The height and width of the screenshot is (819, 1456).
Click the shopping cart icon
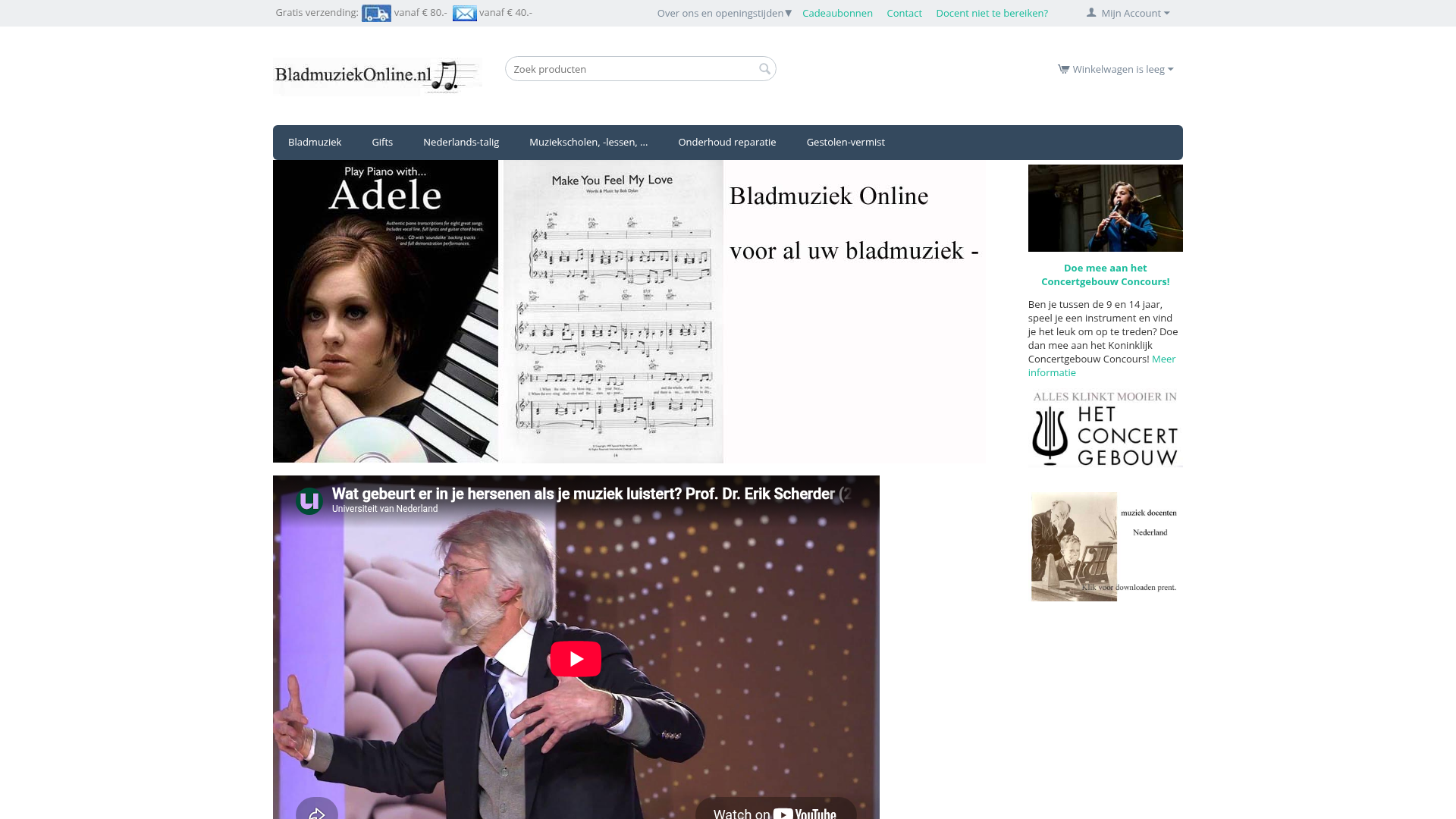point(1063,69)
